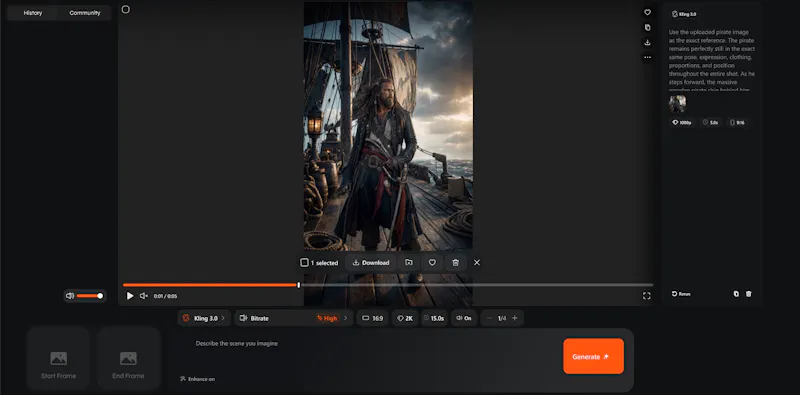Change the 16:9 aspect ratio option
This screenshot has width=800, height=395.
pos(372,318)
